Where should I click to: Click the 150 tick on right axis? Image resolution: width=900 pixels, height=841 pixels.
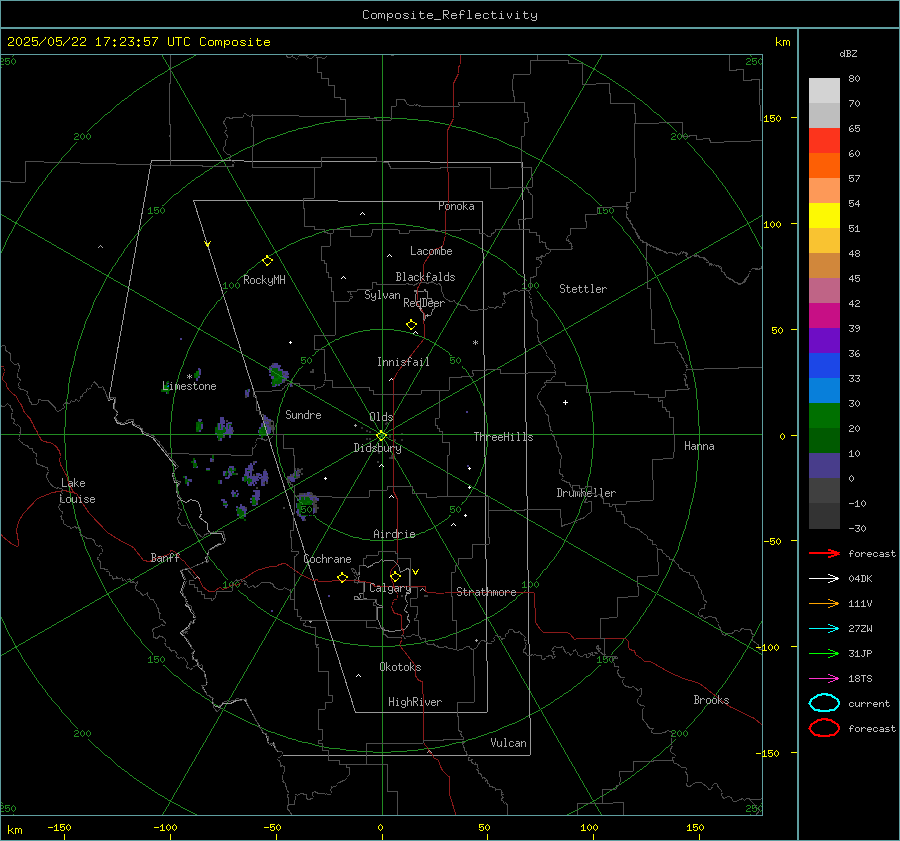(773, 118)
